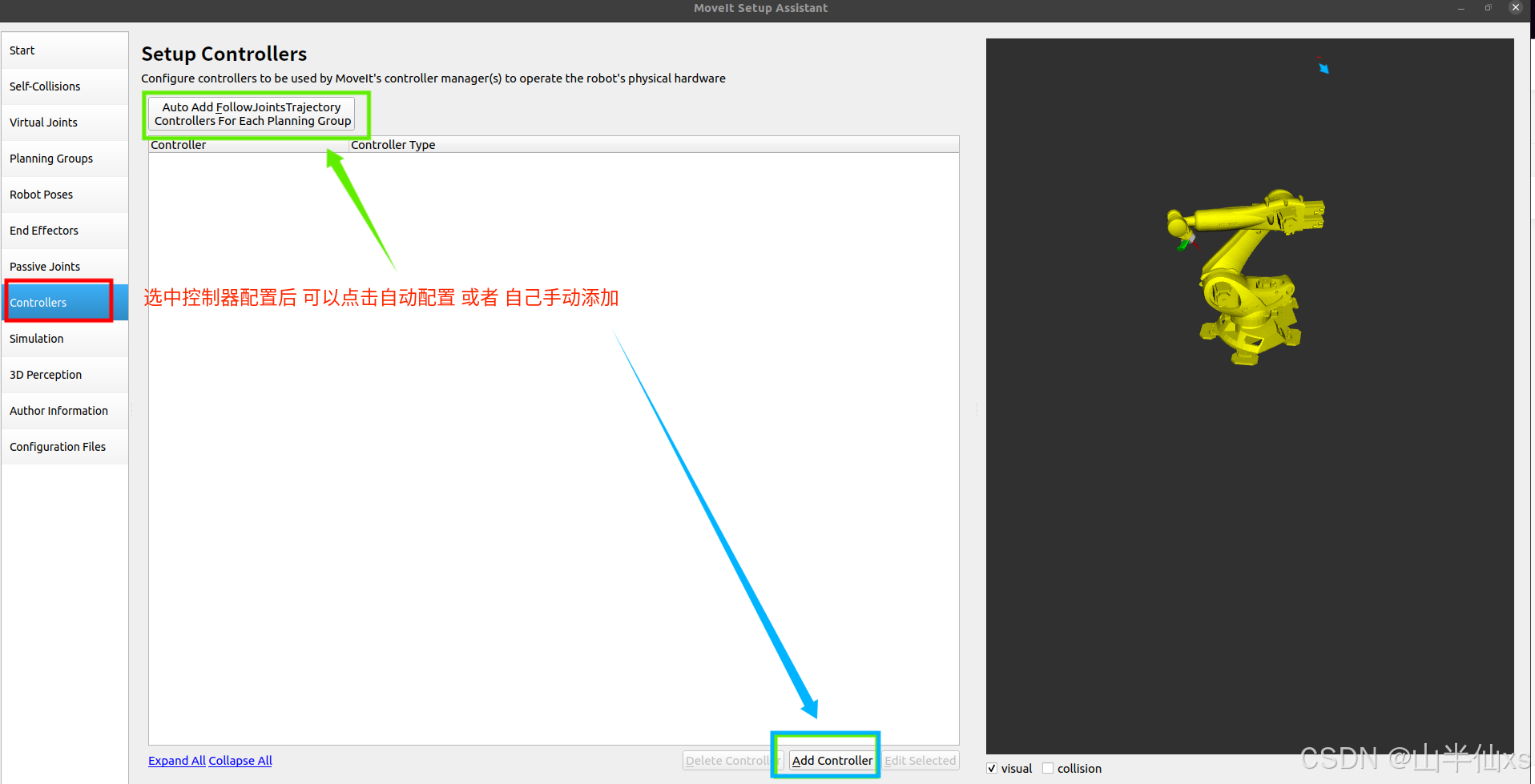Switch to Planning Groups page
This screenshot has width=1535, height=784.
pos(65,159)
